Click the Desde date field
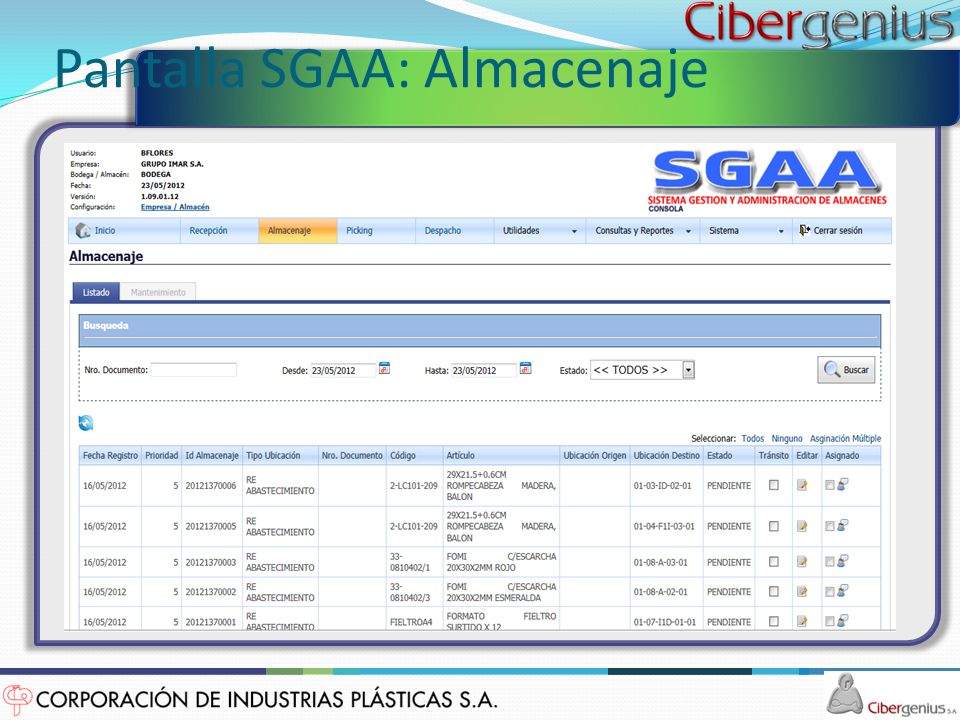 pos(343,370)
